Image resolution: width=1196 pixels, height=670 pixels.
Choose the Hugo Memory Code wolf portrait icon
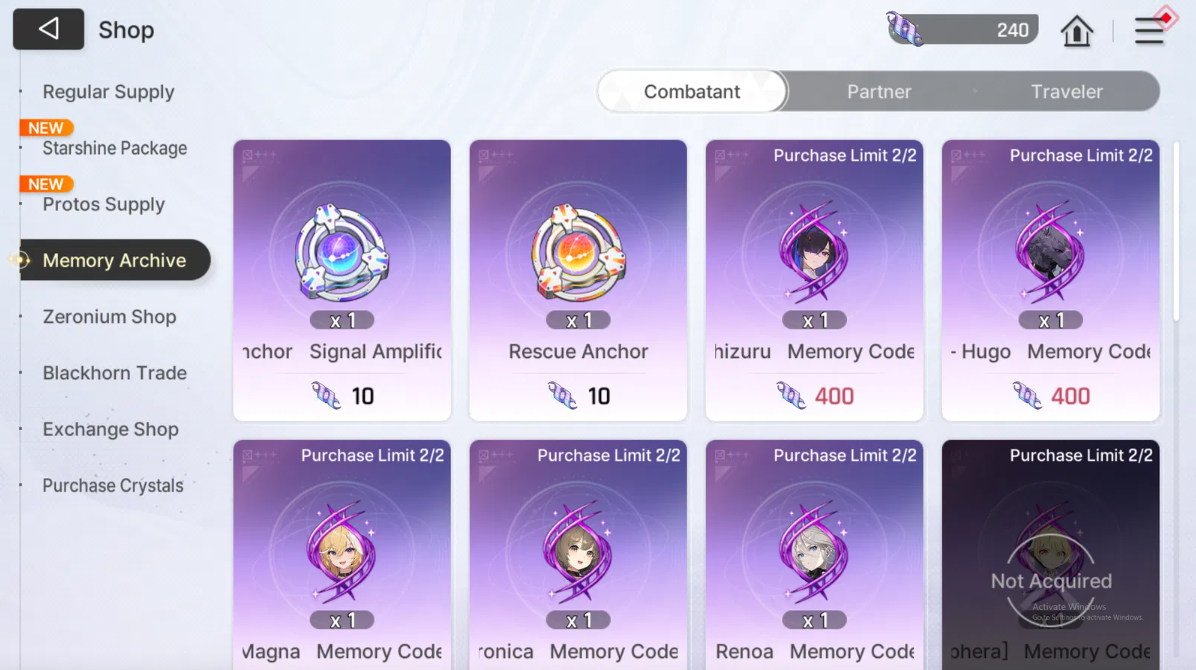pos(1050,252)
